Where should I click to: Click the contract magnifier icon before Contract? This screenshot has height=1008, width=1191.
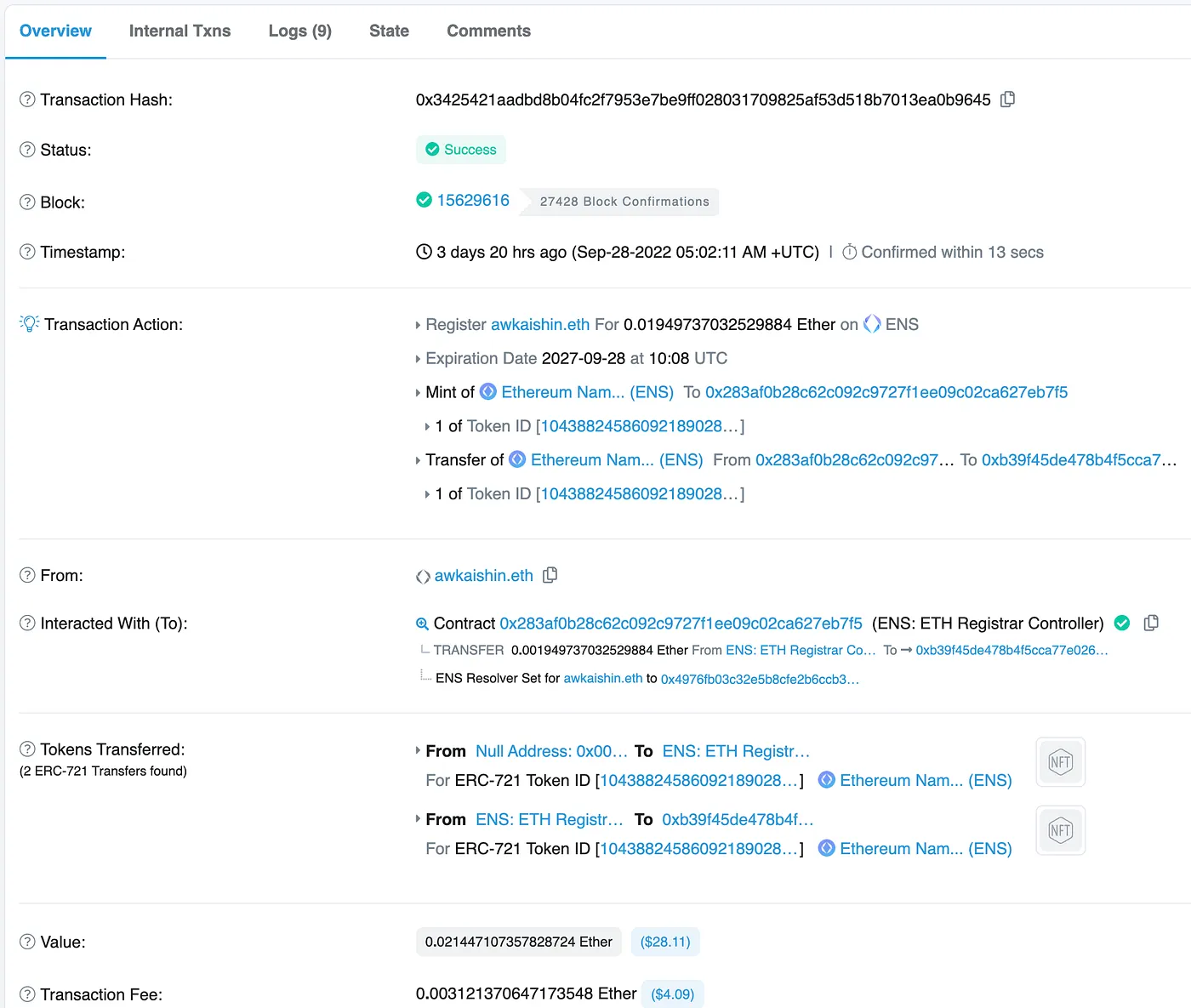[422, 624]
